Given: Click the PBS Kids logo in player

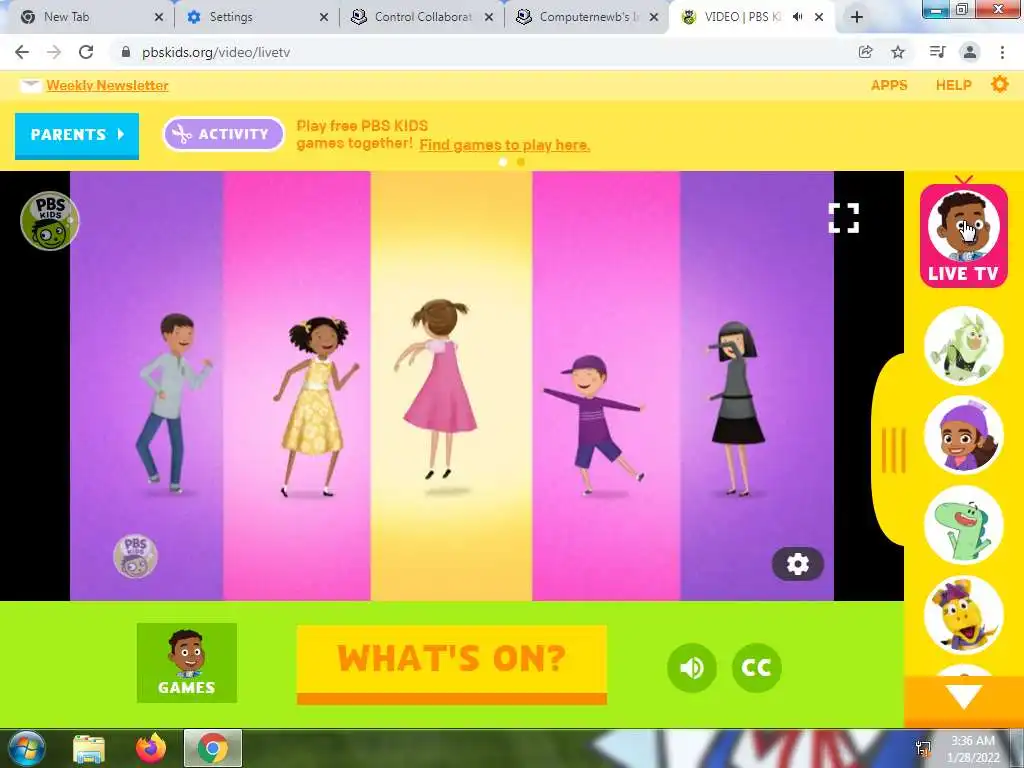Looking at the screenshot, I should [50, 221].
